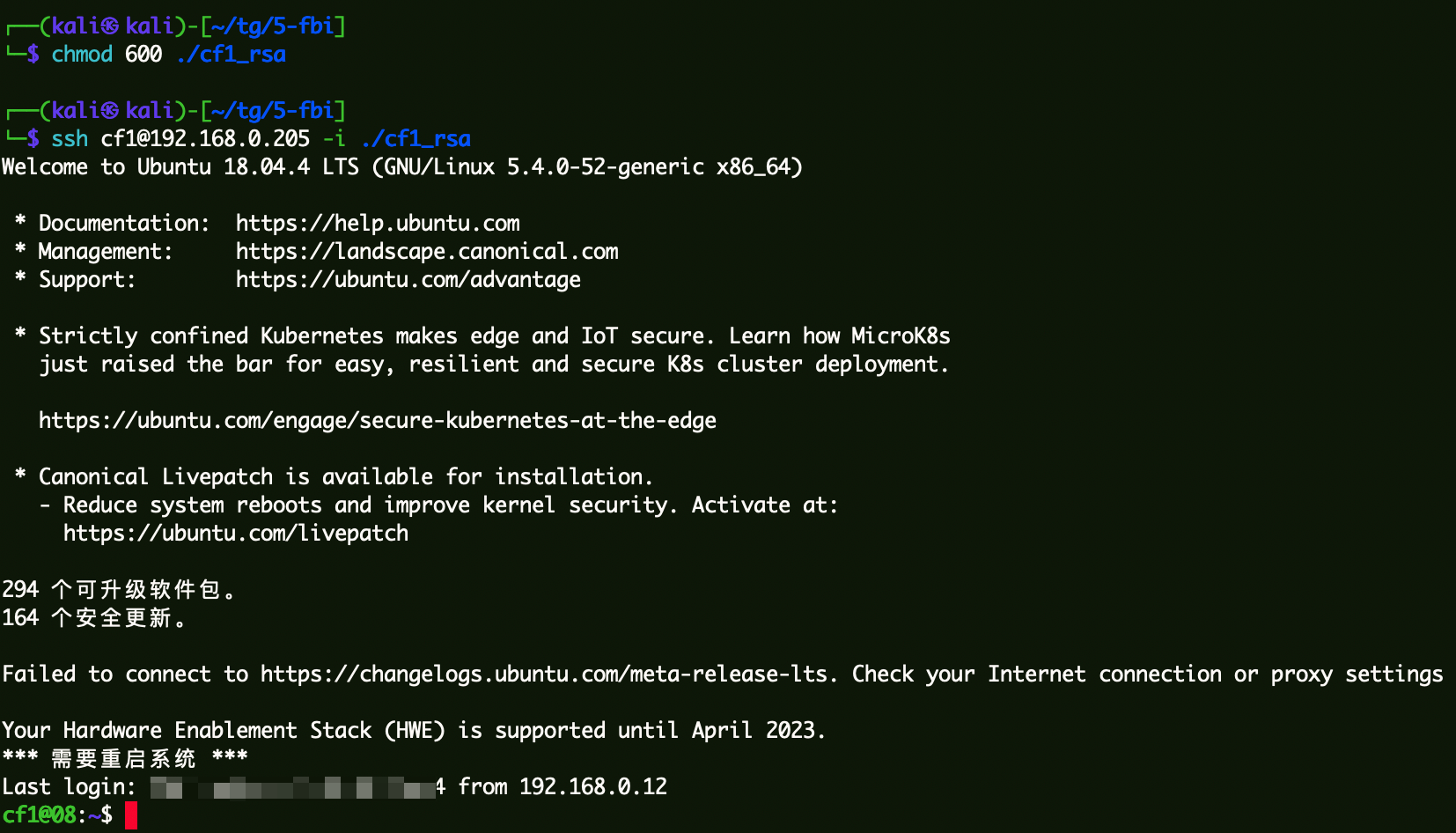Click the 需要重启系统 restart notice
The width and height of the screenshot is (1456, 833).
124,758
